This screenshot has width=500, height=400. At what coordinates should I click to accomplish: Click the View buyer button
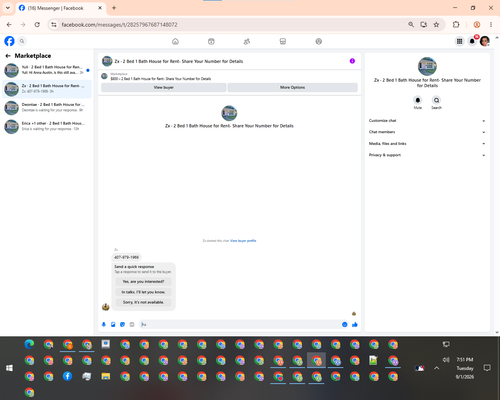coord(164,87)
